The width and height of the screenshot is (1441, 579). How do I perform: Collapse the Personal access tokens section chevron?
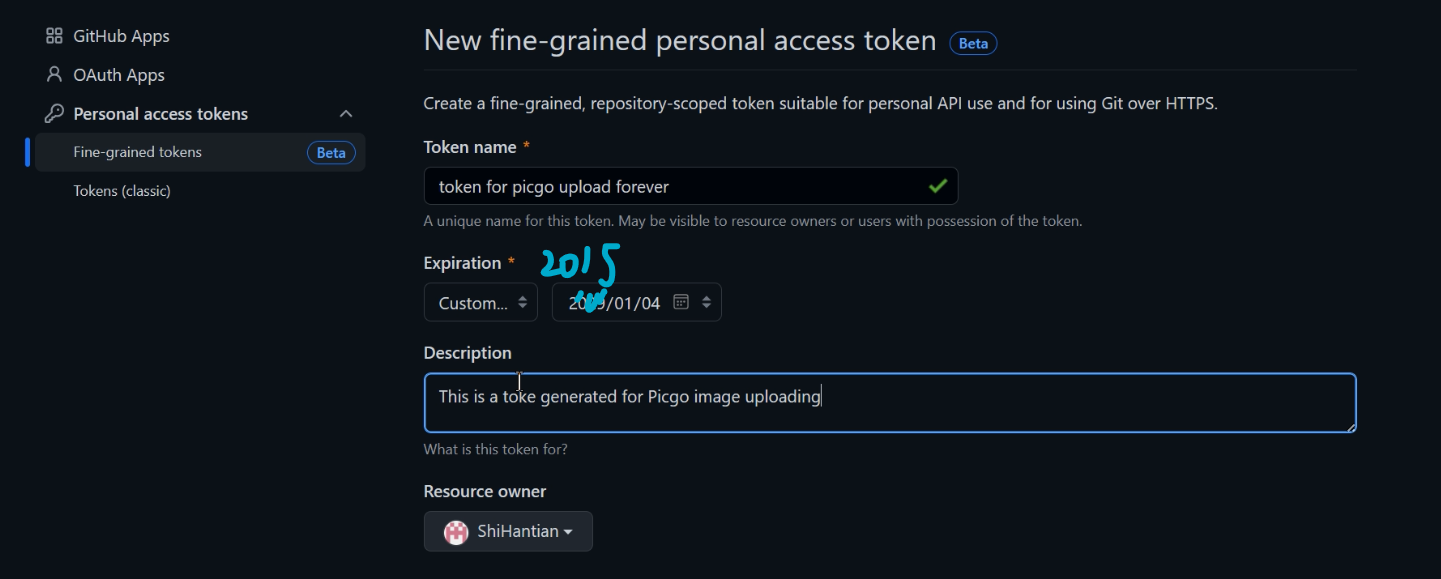click(x=346, y=114)
